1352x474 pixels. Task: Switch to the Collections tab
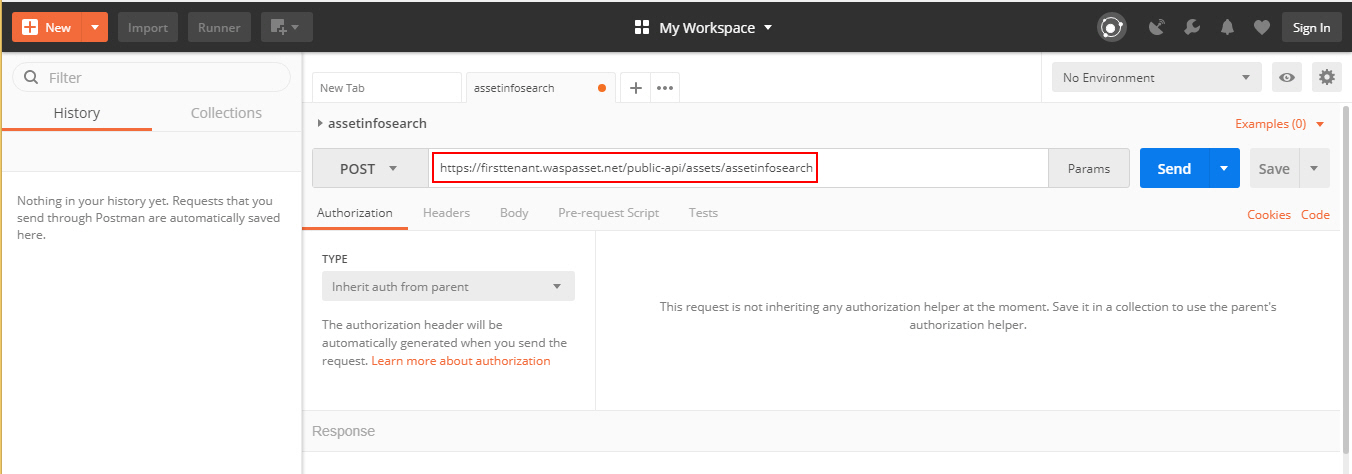pos(226,113)
